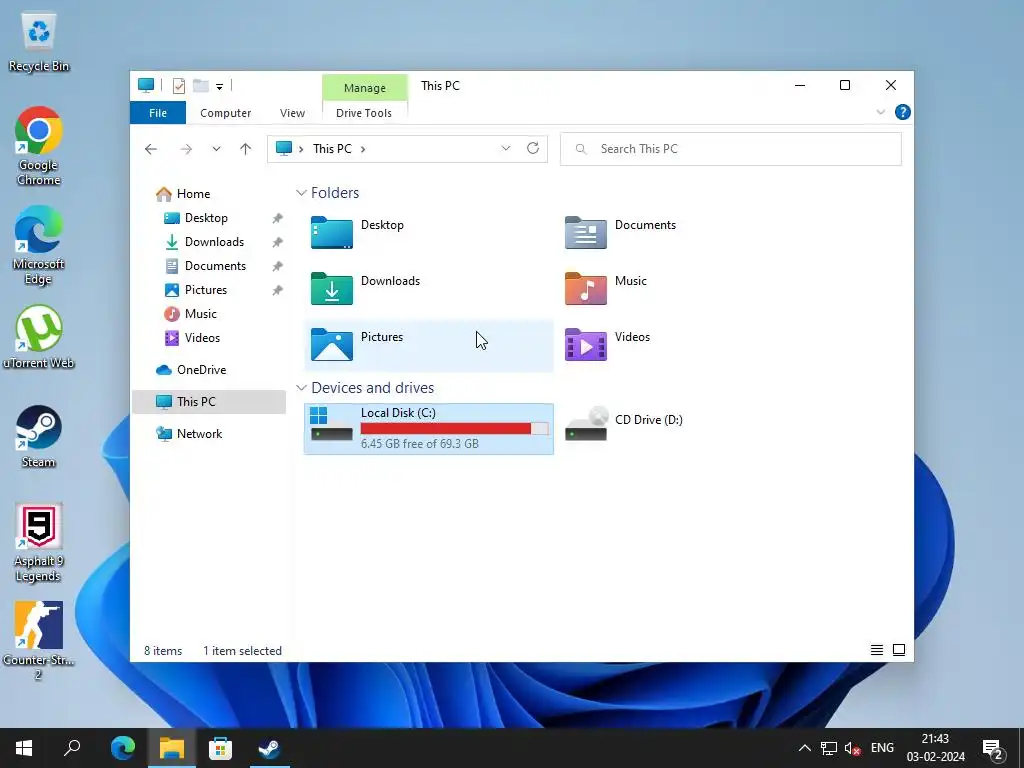
Task: Select This PC in the navigation pane
Action: [208, 402]
